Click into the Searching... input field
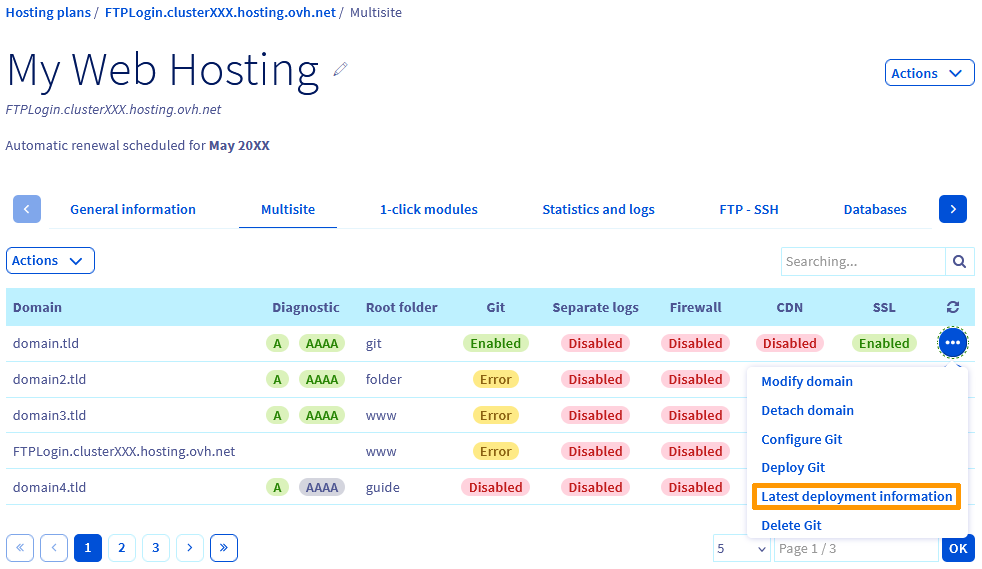 pos(862,262)
